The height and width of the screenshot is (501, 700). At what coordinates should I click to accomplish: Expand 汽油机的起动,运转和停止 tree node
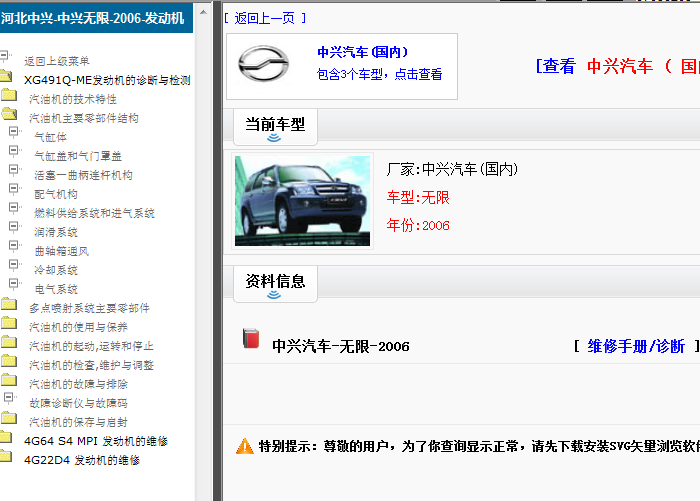pyautogui.click(x=91, y=346)
